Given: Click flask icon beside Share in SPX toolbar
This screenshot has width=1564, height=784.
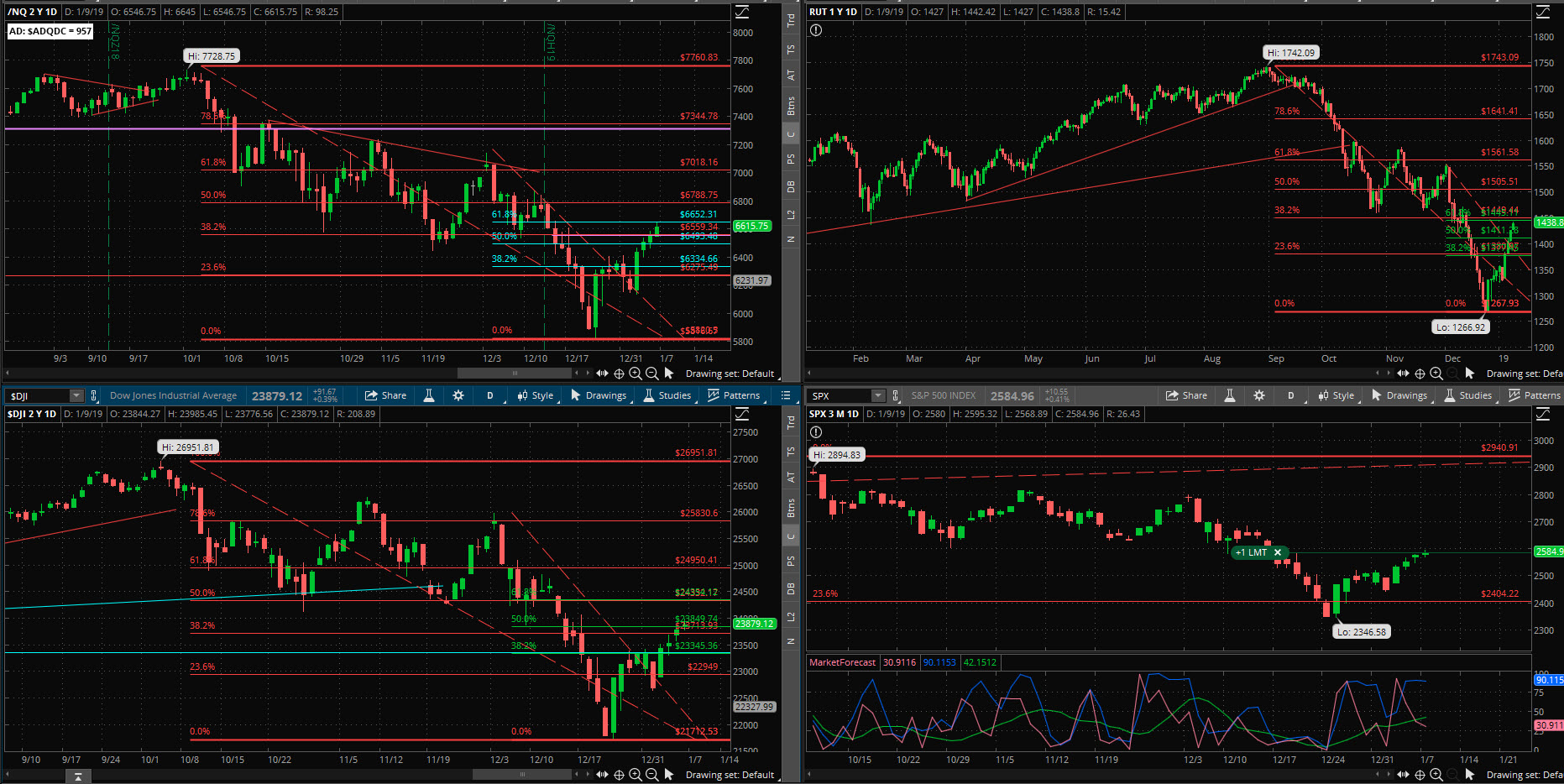Looking at the screenshot, I should point(1230,395).
